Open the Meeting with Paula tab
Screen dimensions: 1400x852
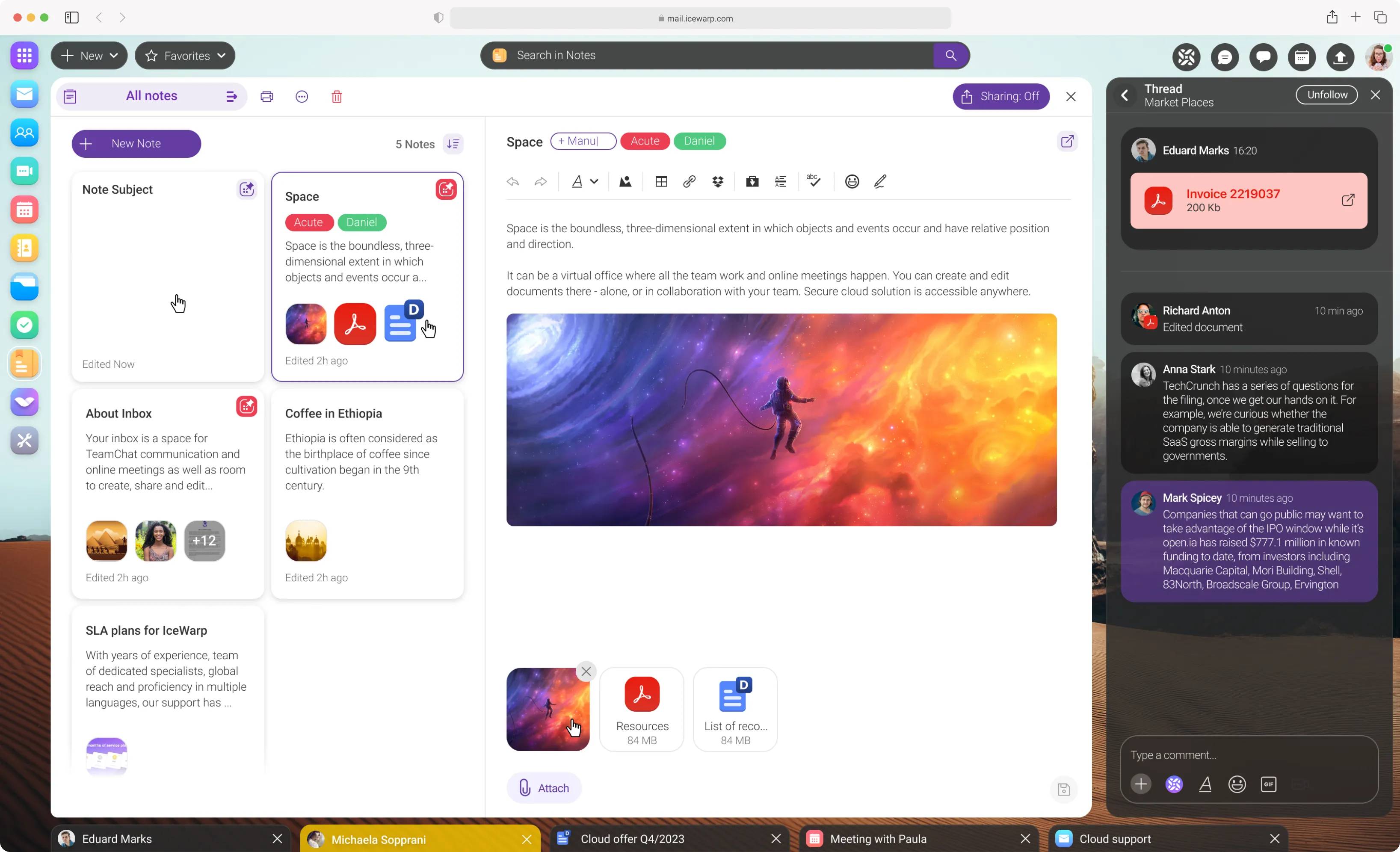coord(877,839)
